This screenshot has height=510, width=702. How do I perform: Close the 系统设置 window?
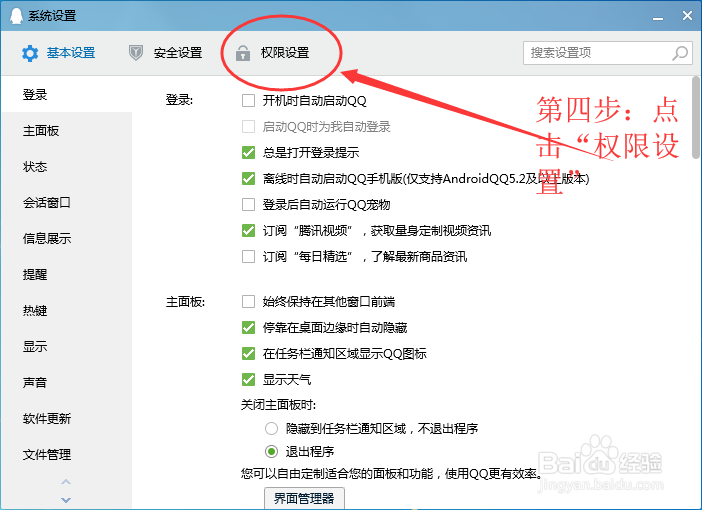[x=687, y=16]
